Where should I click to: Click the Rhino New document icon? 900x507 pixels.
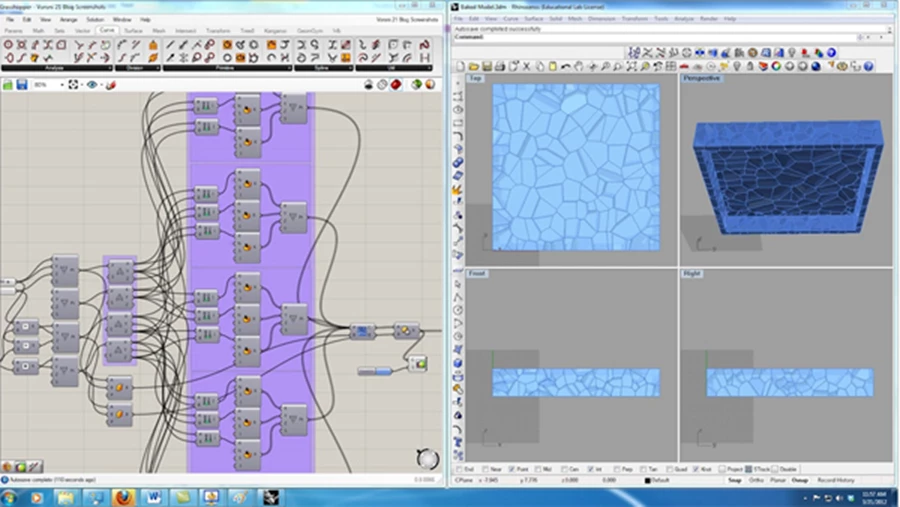pyautogui.click(x=461, y=66)
